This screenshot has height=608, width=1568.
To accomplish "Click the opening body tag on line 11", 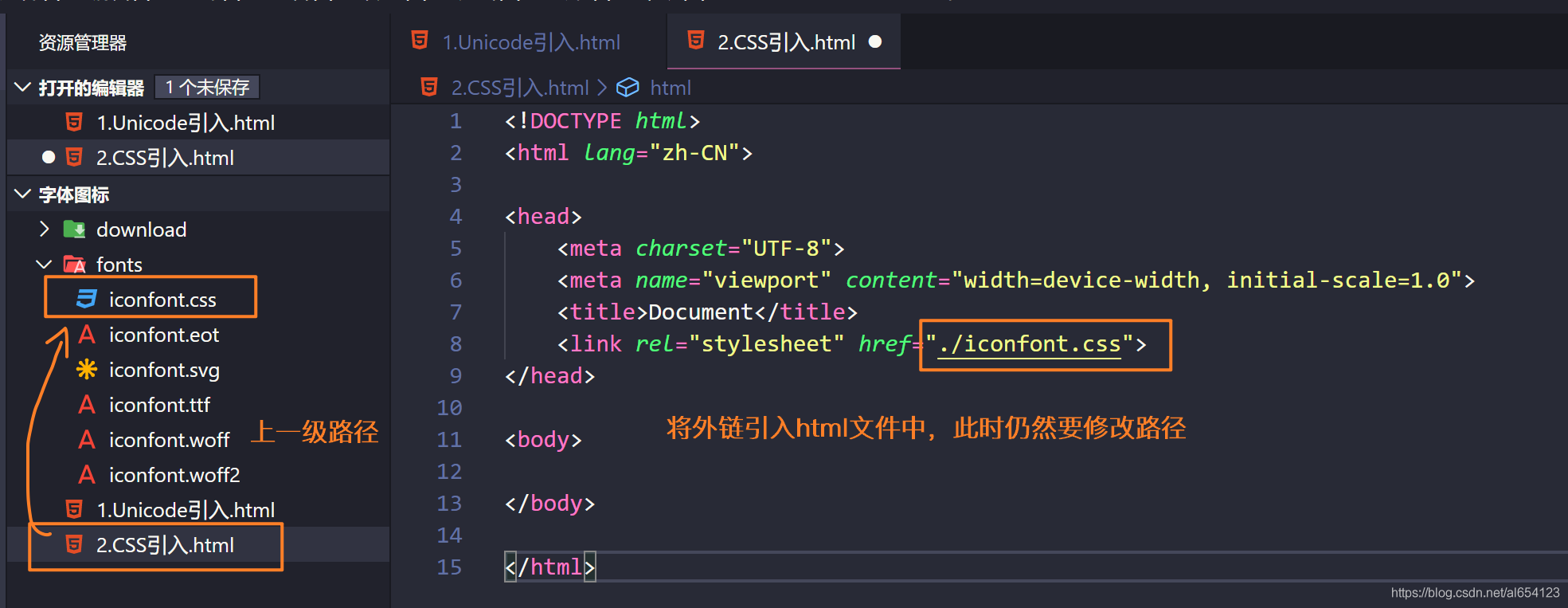I will pos(543,440).
